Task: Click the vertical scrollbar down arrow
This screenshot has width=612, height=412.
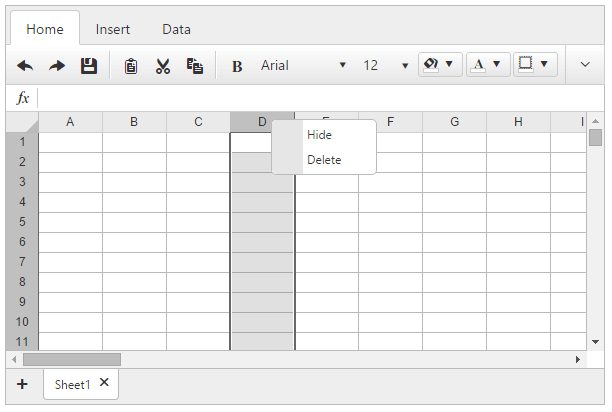Action: 595,342
